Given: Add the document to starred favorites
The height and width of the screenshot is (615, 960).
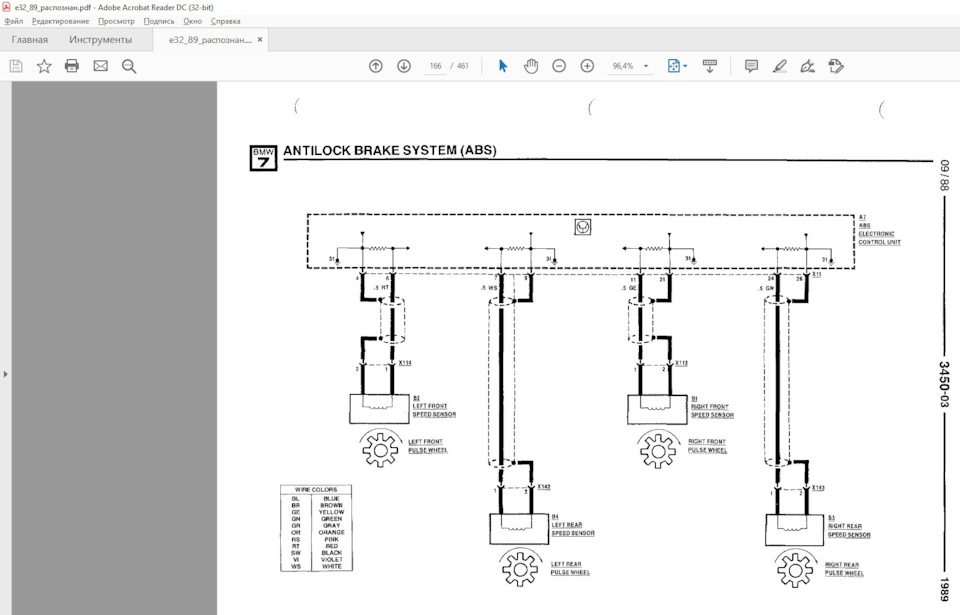Looking at the screenshot, I should pyautogui.click(x=44, y=66).
